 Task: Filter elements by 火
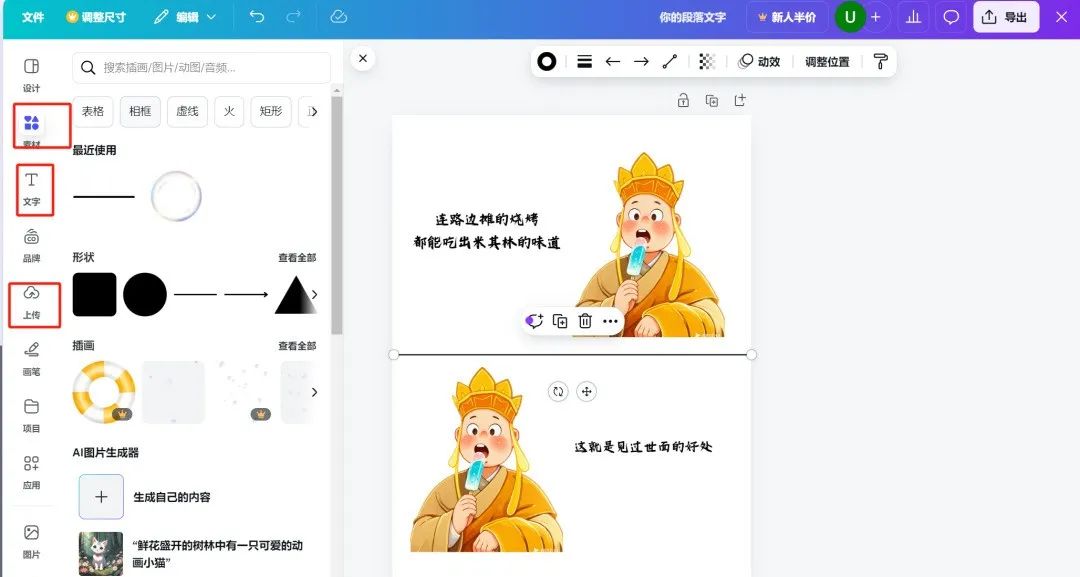[229, 112]
